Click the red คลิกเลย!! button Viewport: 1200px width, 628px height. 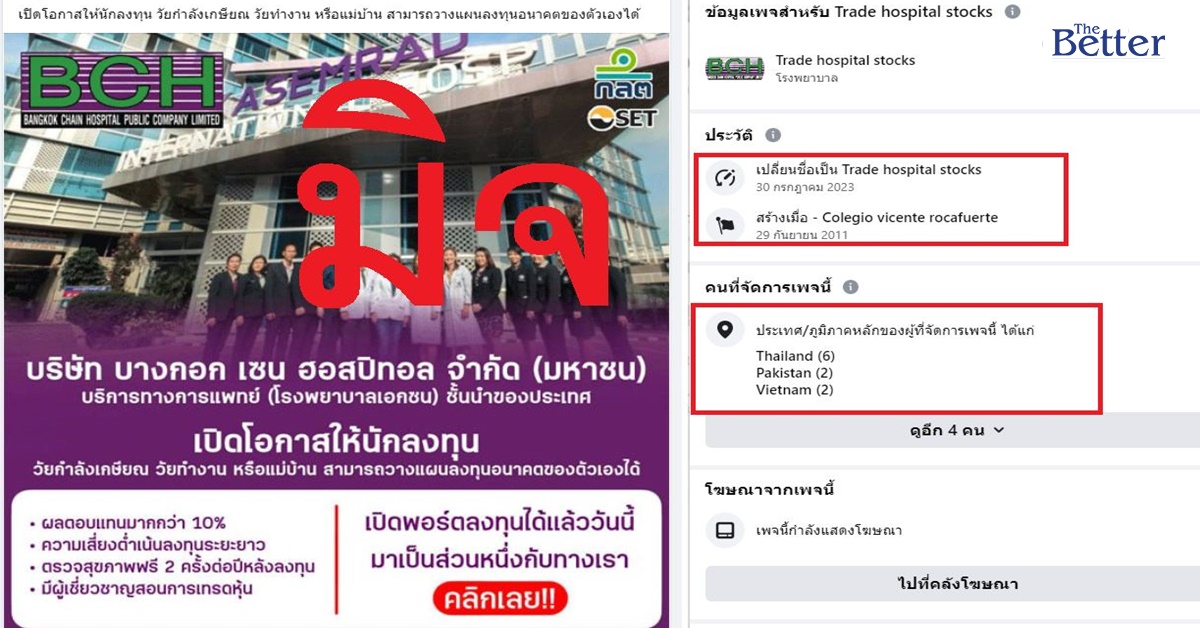[x=500, y=600]
